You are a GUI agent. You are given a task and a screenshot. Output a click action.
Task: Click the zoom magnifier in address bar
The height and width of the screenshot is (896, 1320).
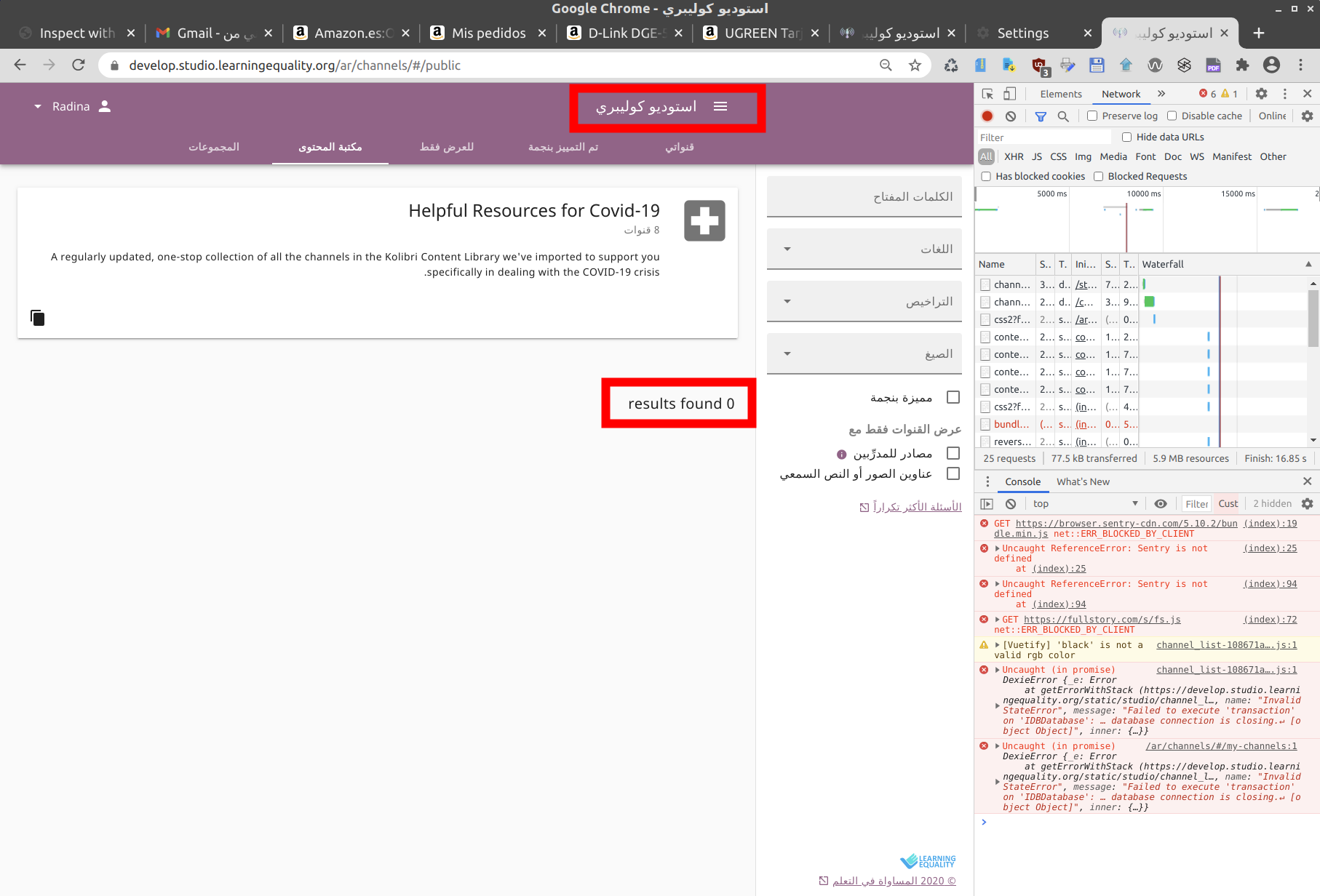886,65
